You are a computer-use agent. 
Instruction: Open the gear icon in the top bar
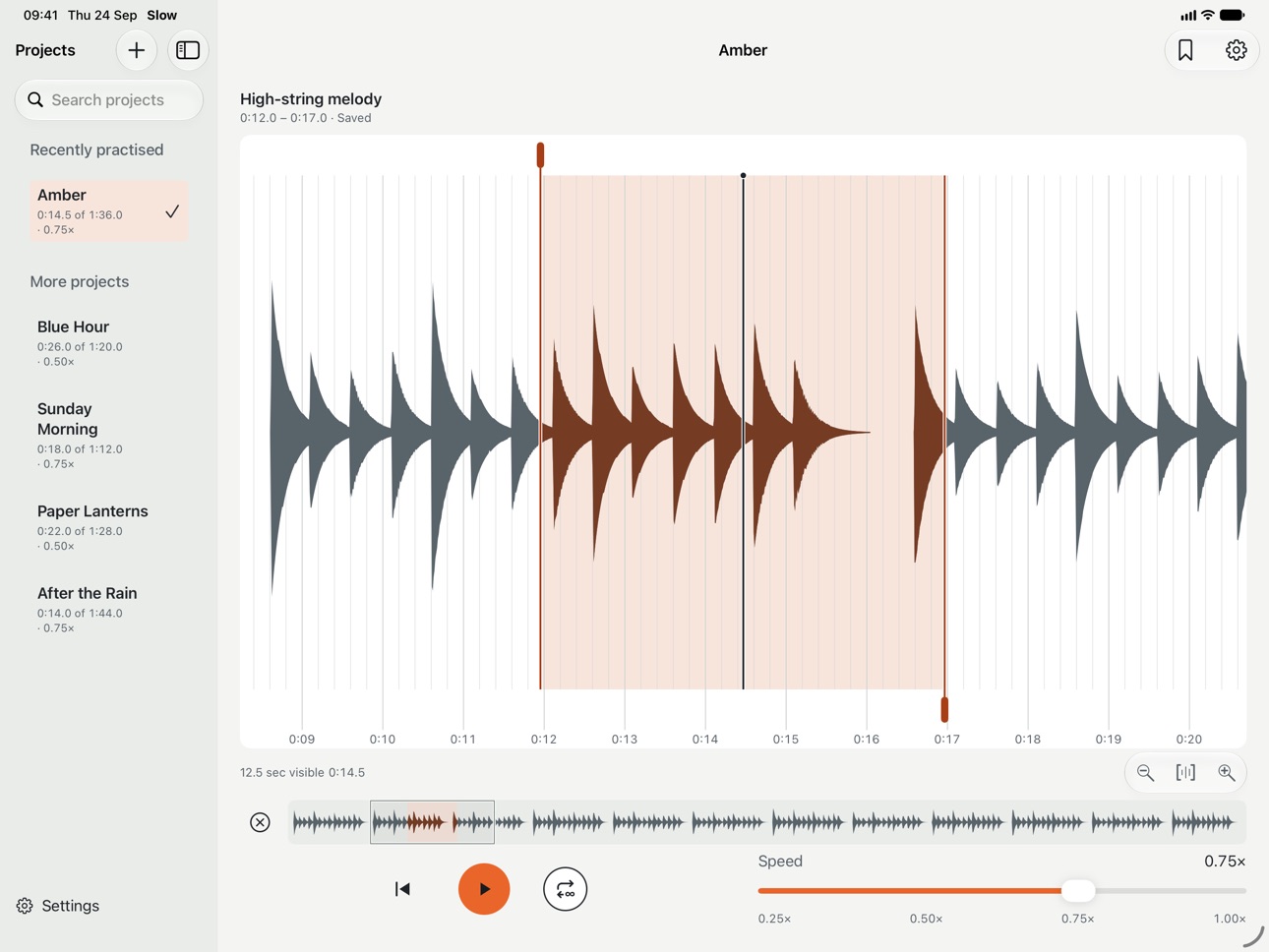[x=1236, y=50]
